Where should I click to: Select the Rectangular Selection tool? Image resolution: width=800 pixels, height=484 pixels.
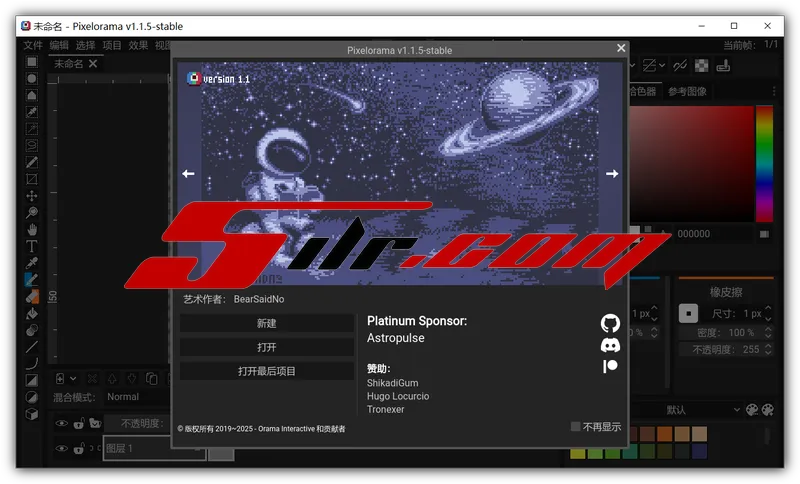coord(32,62)
